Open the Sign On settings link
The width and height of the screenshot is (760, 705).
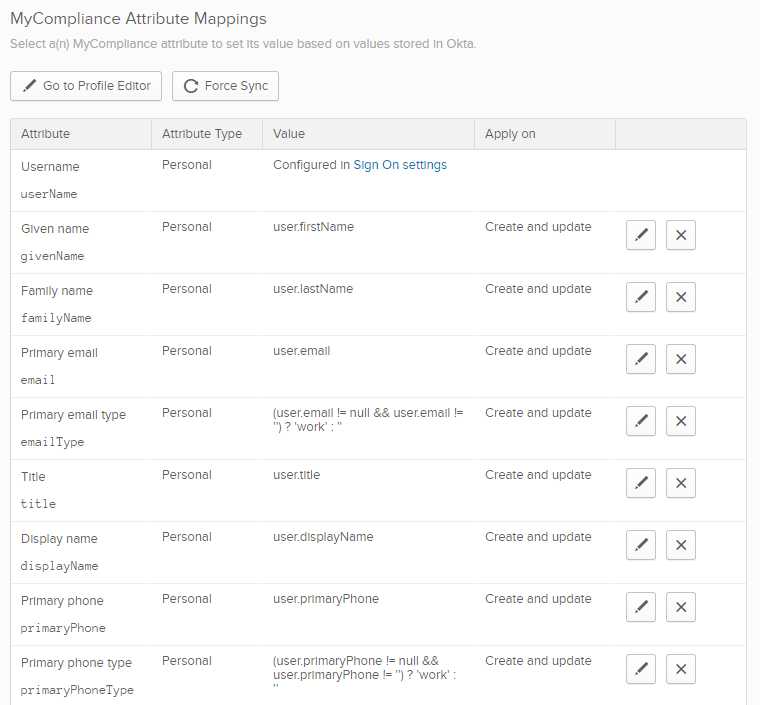[400, 165]
